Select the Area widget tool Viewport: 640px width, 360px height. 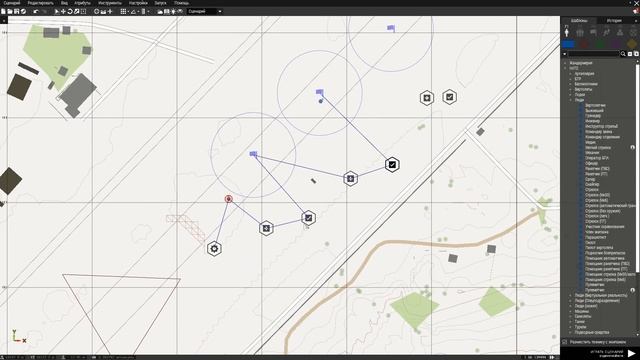(83, 11)
